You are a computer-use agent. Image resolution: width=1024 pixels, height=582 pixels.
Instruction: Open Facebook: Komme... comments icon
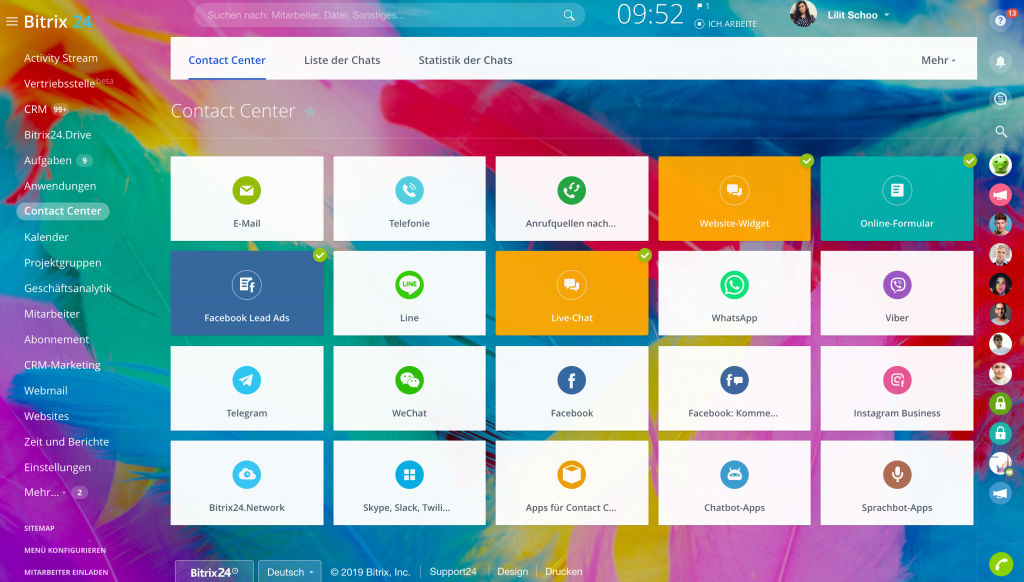734,380
